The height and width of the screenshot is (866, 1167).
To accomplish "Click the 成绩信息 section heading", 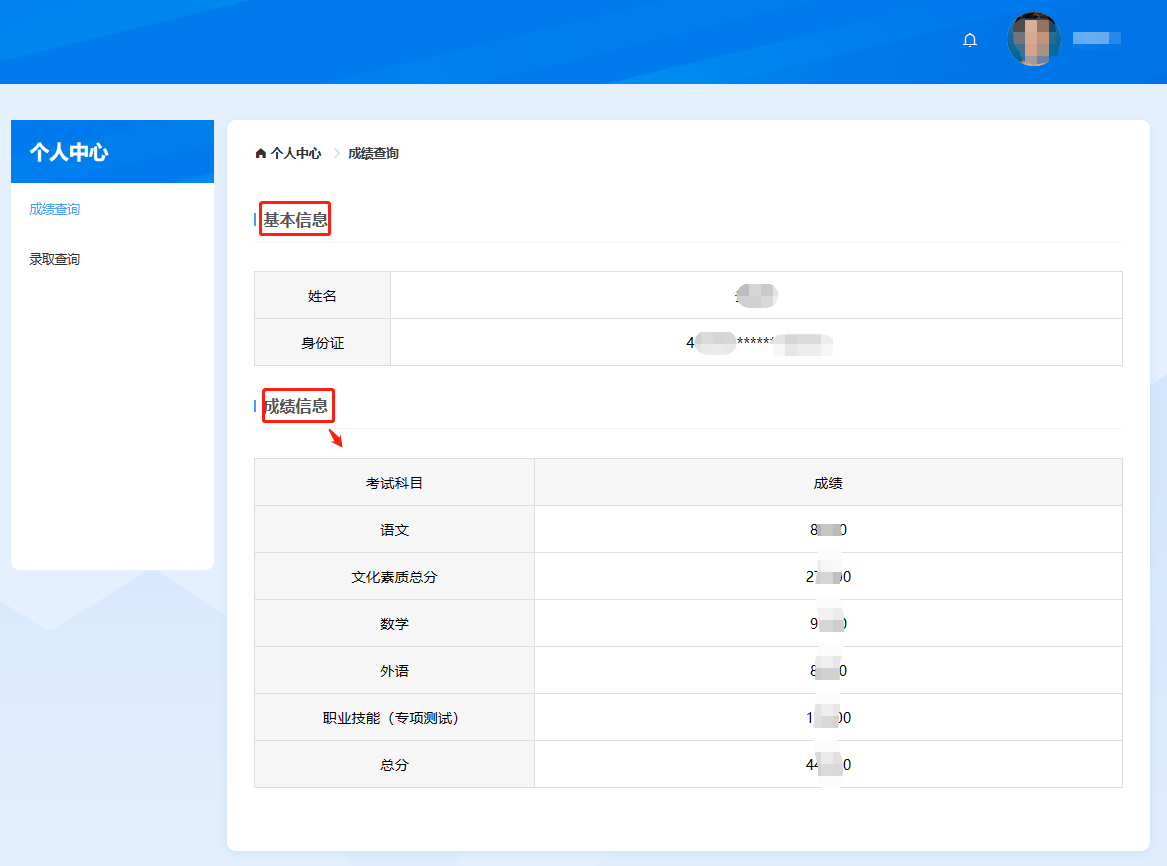I will click(295, 406).
